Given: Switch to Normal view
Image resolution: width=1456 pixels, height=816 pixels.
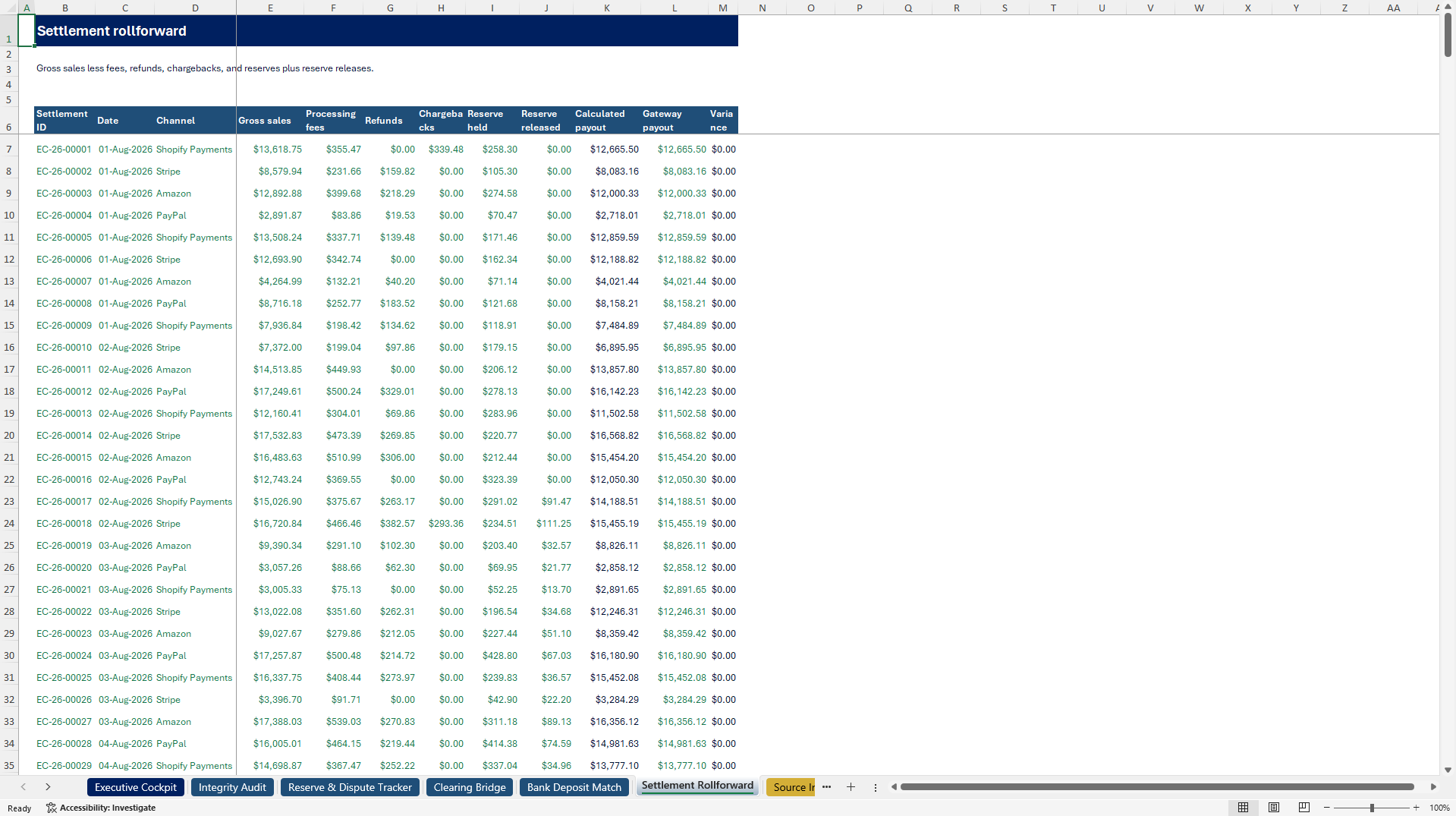Looking at the screenshot, I should 1243,808.
